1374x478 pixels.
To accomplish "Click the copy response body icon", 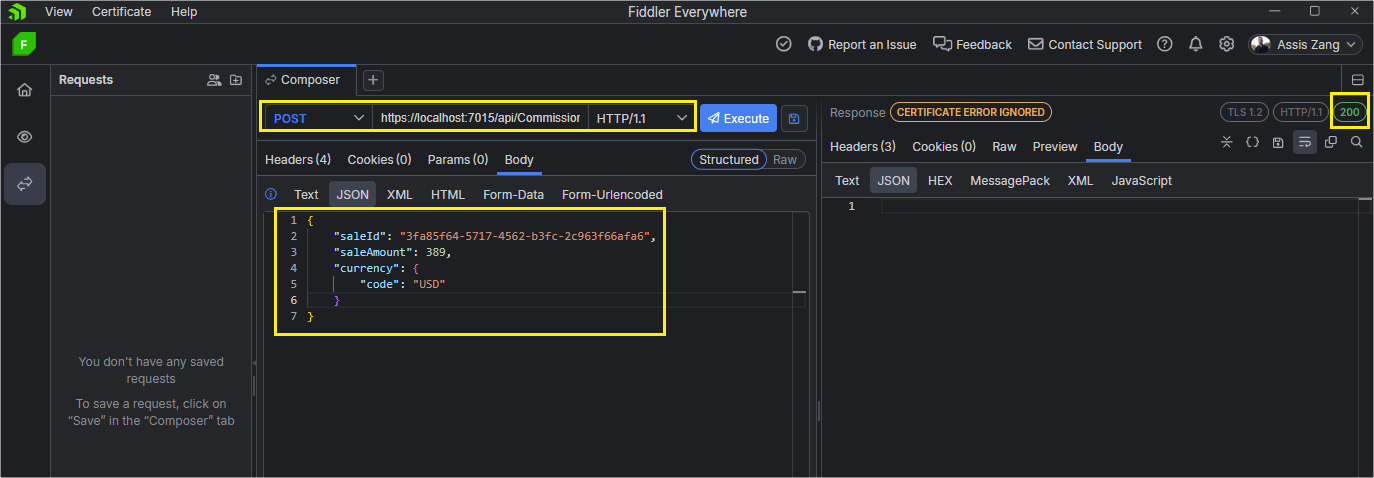I will tap(1330, 142).
